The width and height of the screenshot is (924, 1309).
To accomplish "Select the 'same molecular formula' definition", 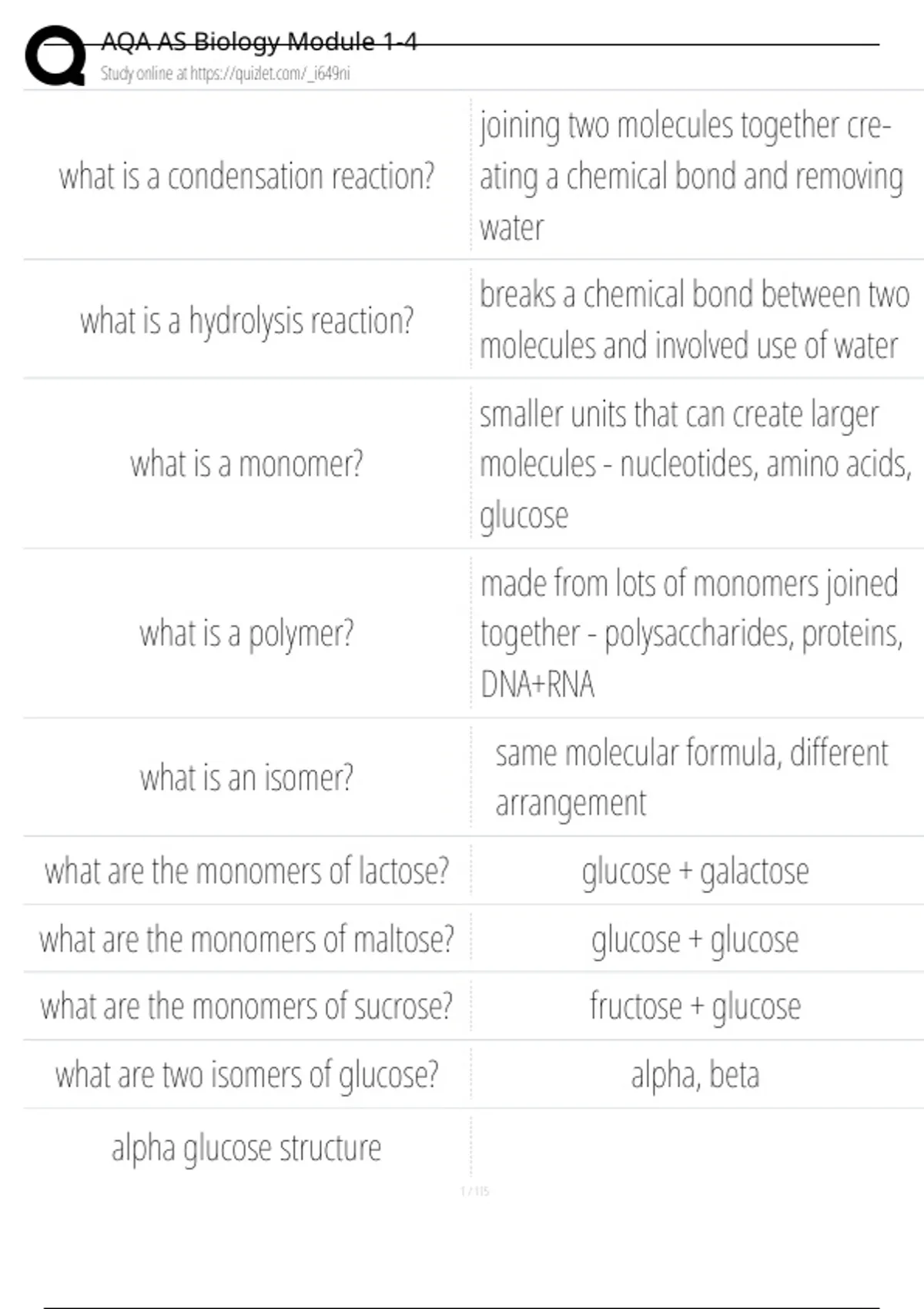I will coord(691,778).
